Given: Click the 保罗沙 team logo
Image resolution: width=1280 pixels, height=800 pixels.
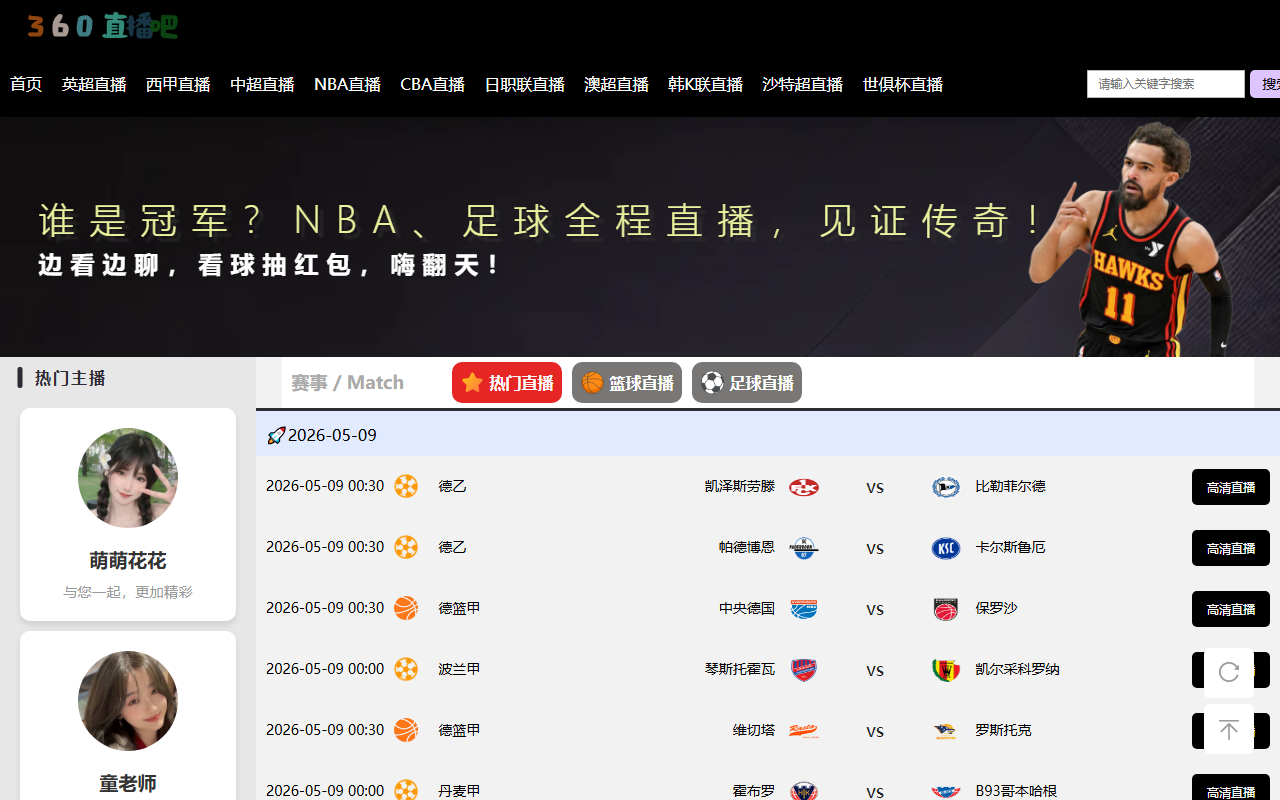Looking at the screenshot, I should 945,609.
